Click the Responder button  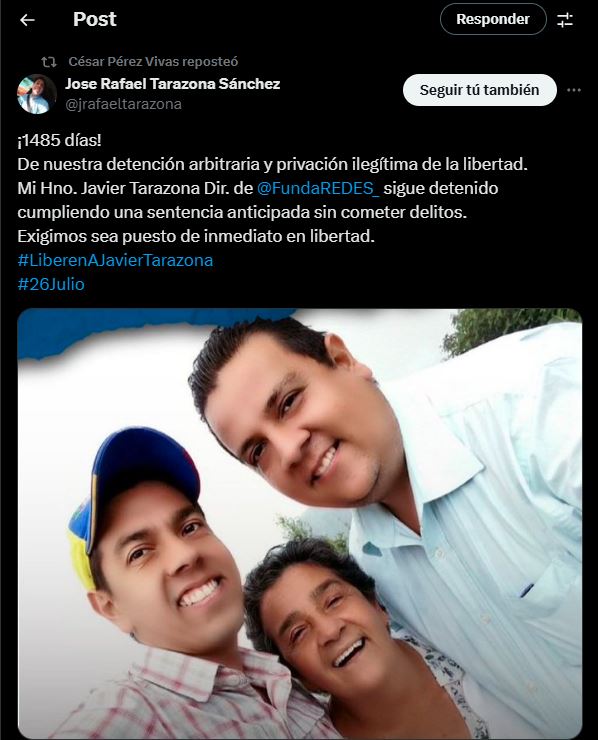[493, 19]
